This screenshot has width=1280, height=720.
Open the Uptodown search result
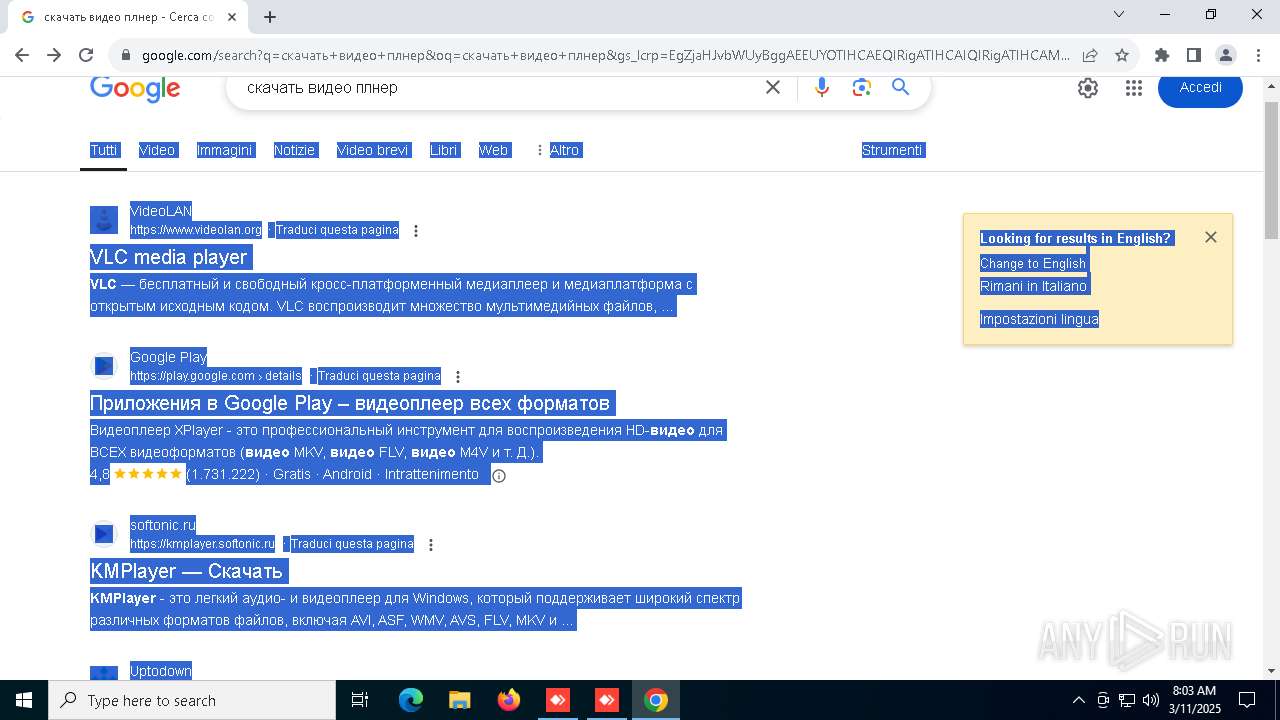(161, 671)
